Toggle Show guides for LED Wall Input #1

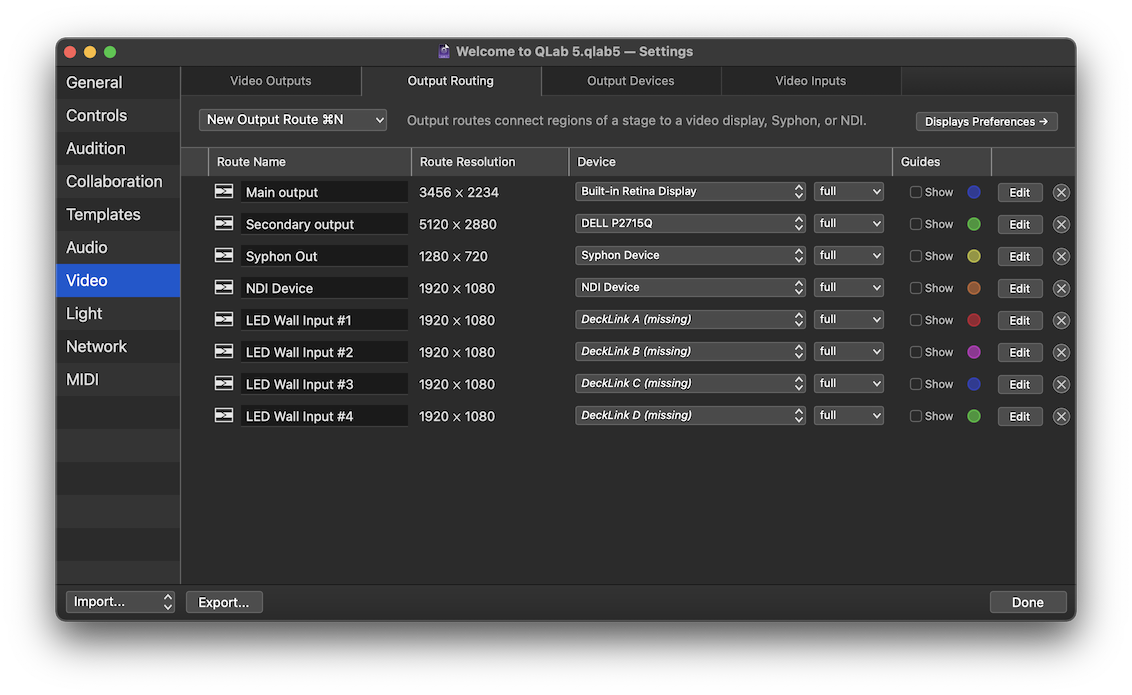point(917,319)
